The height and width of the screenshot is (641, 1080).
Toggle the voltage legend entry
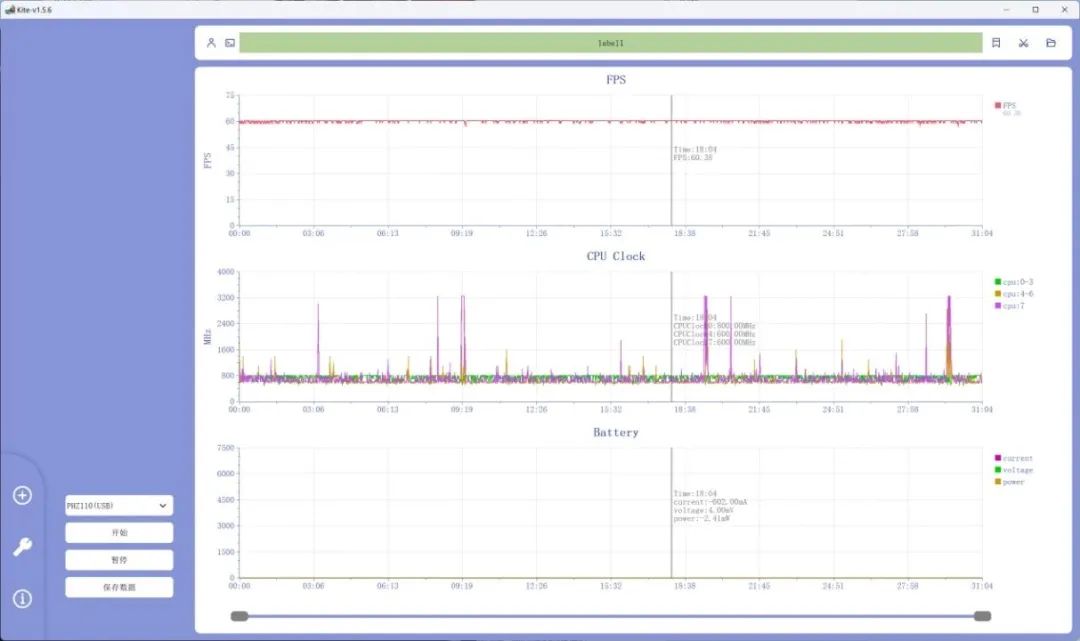(x=1014, y=470)
